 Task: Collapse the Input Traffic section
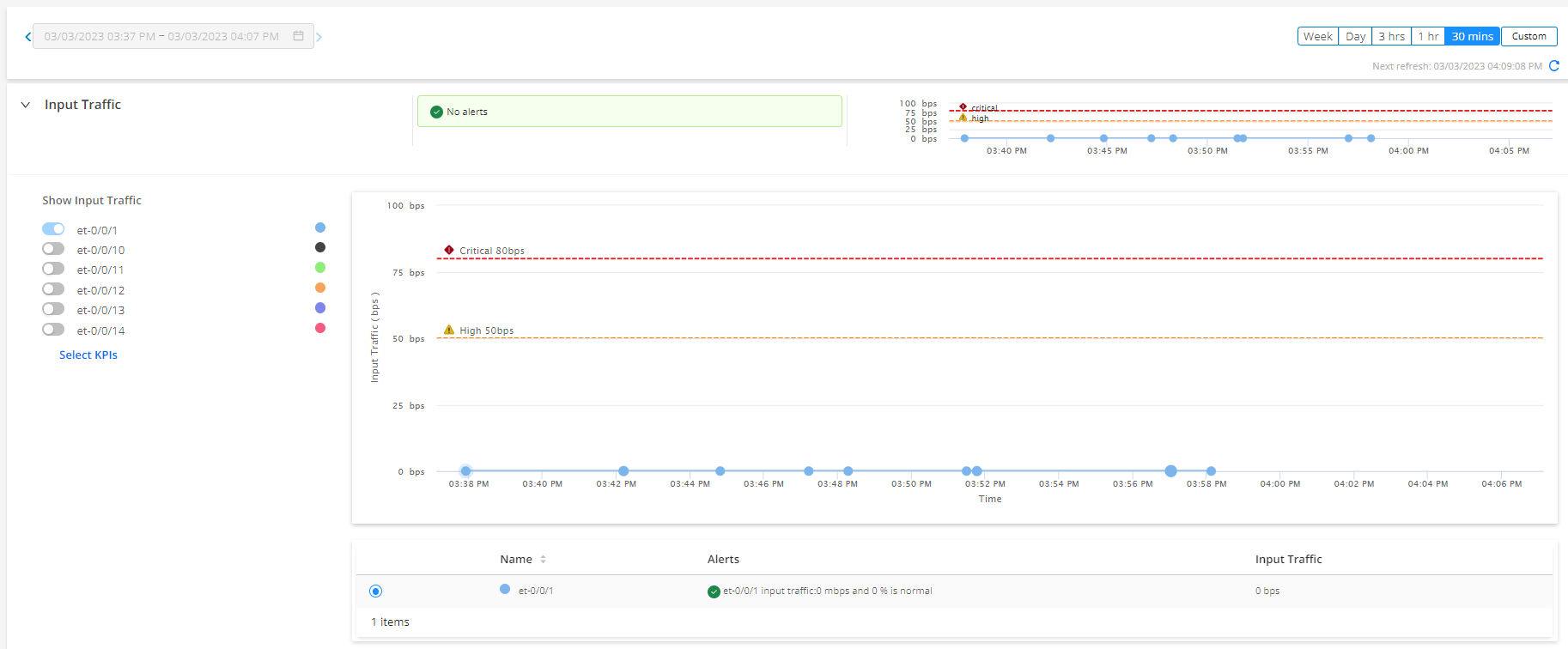(x=26, y=105)
